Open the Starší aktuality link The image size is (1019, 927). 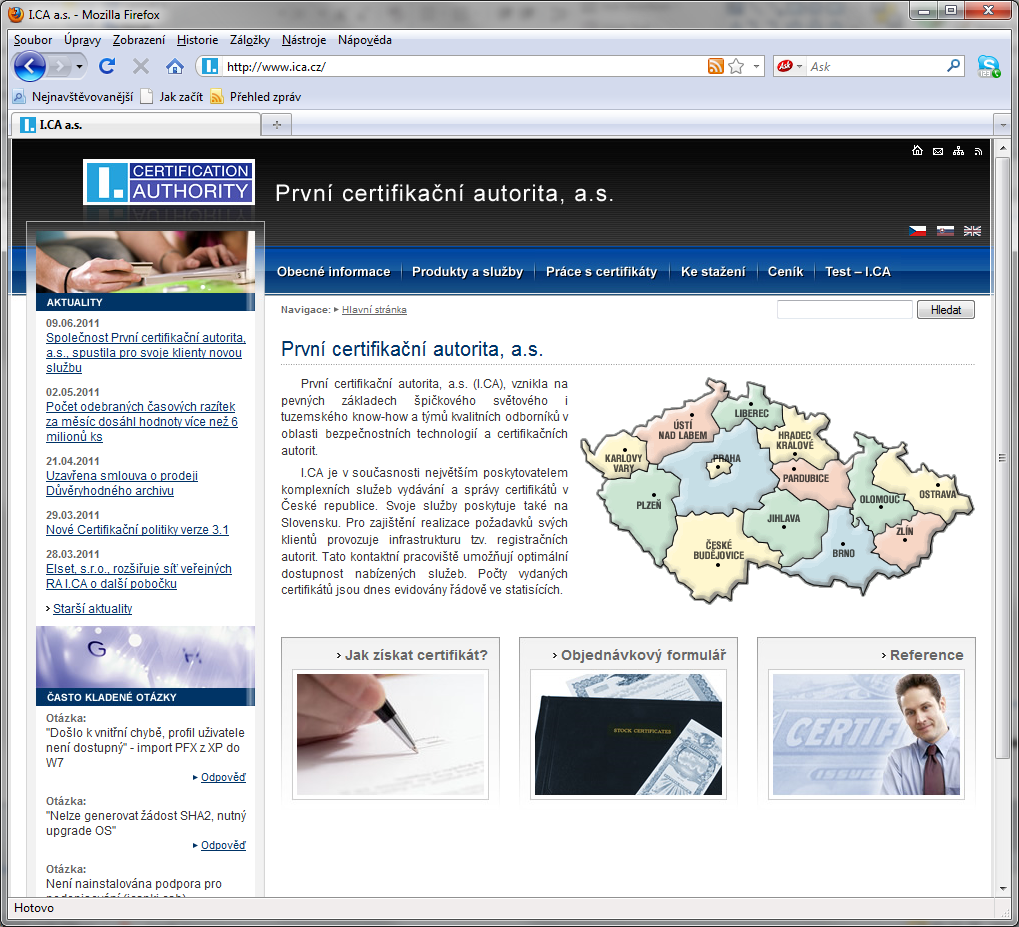[92, 608]
